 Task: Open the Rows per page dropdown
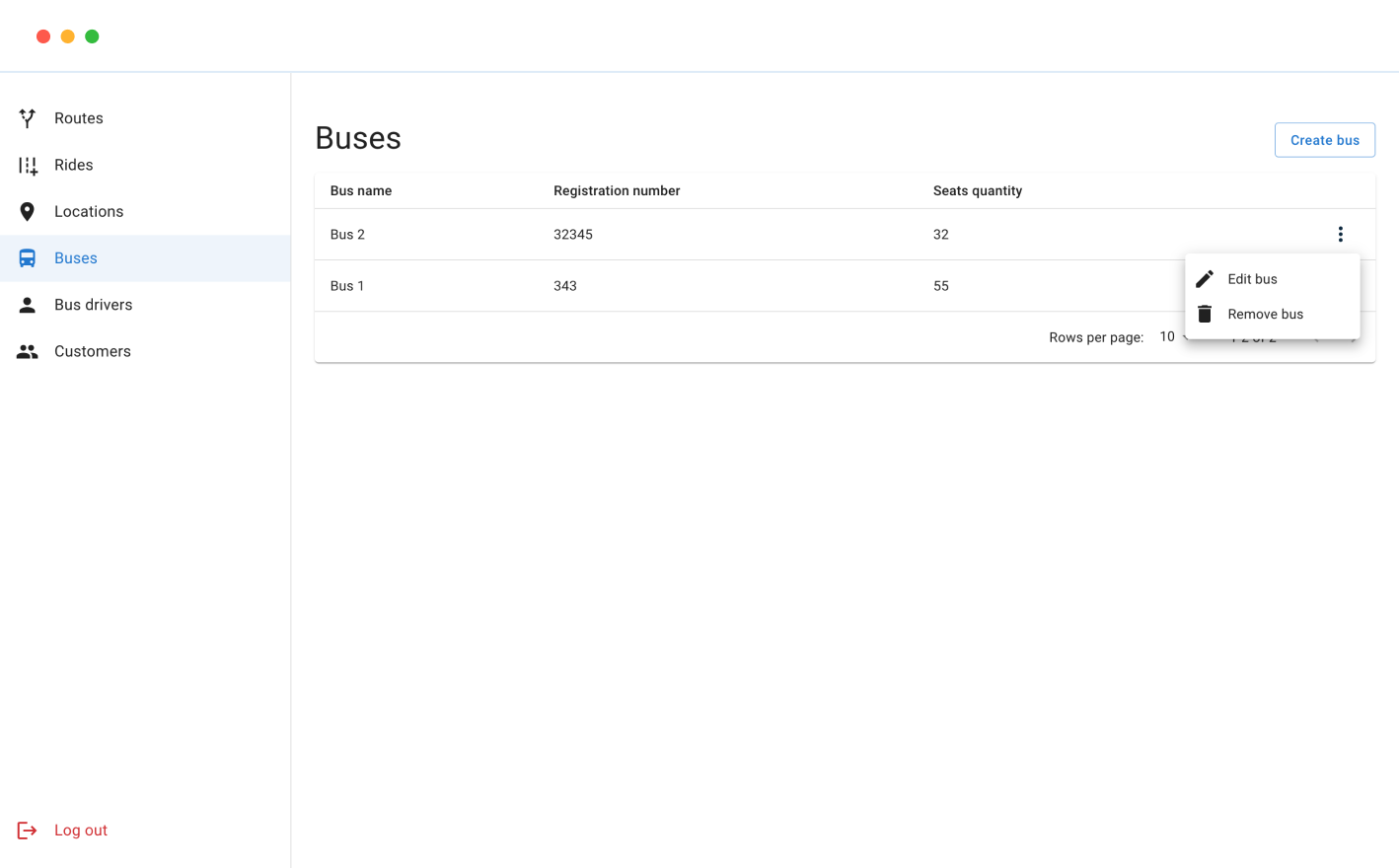pos(1174,336)
